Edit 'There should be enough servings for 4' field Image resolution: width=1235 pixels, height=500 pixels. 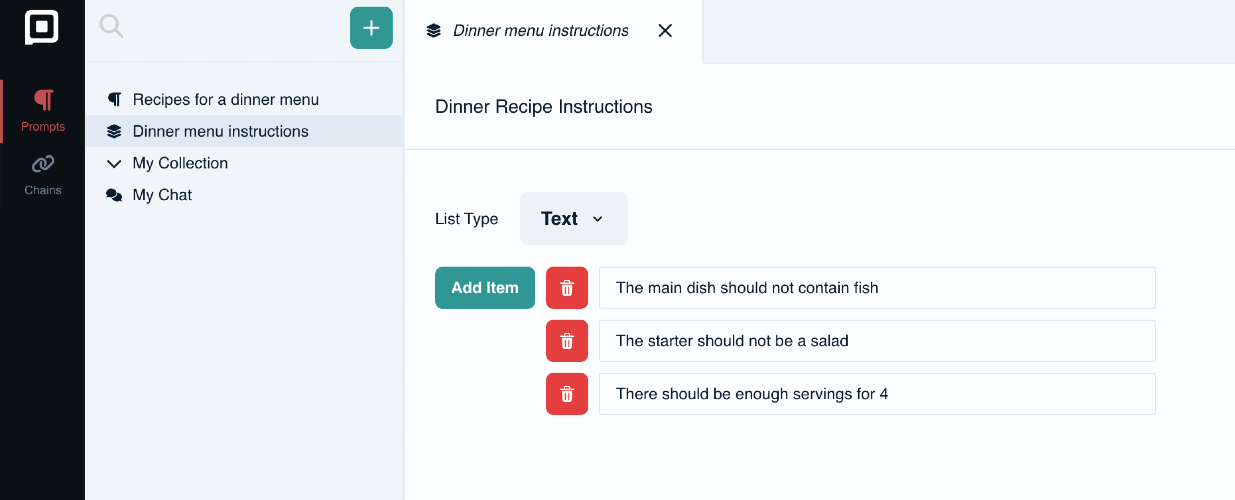(x=877, y=394)
